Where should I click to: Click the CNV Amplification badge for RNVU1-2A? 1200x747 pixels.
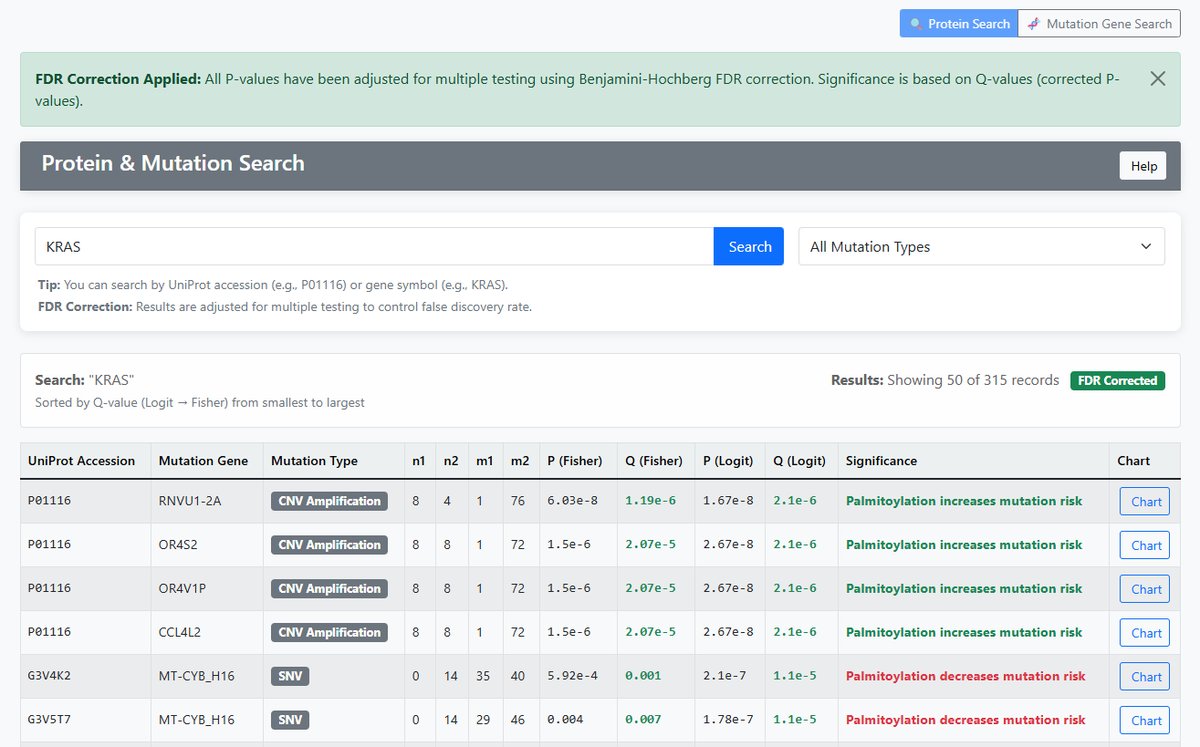[x=329, y=501]
